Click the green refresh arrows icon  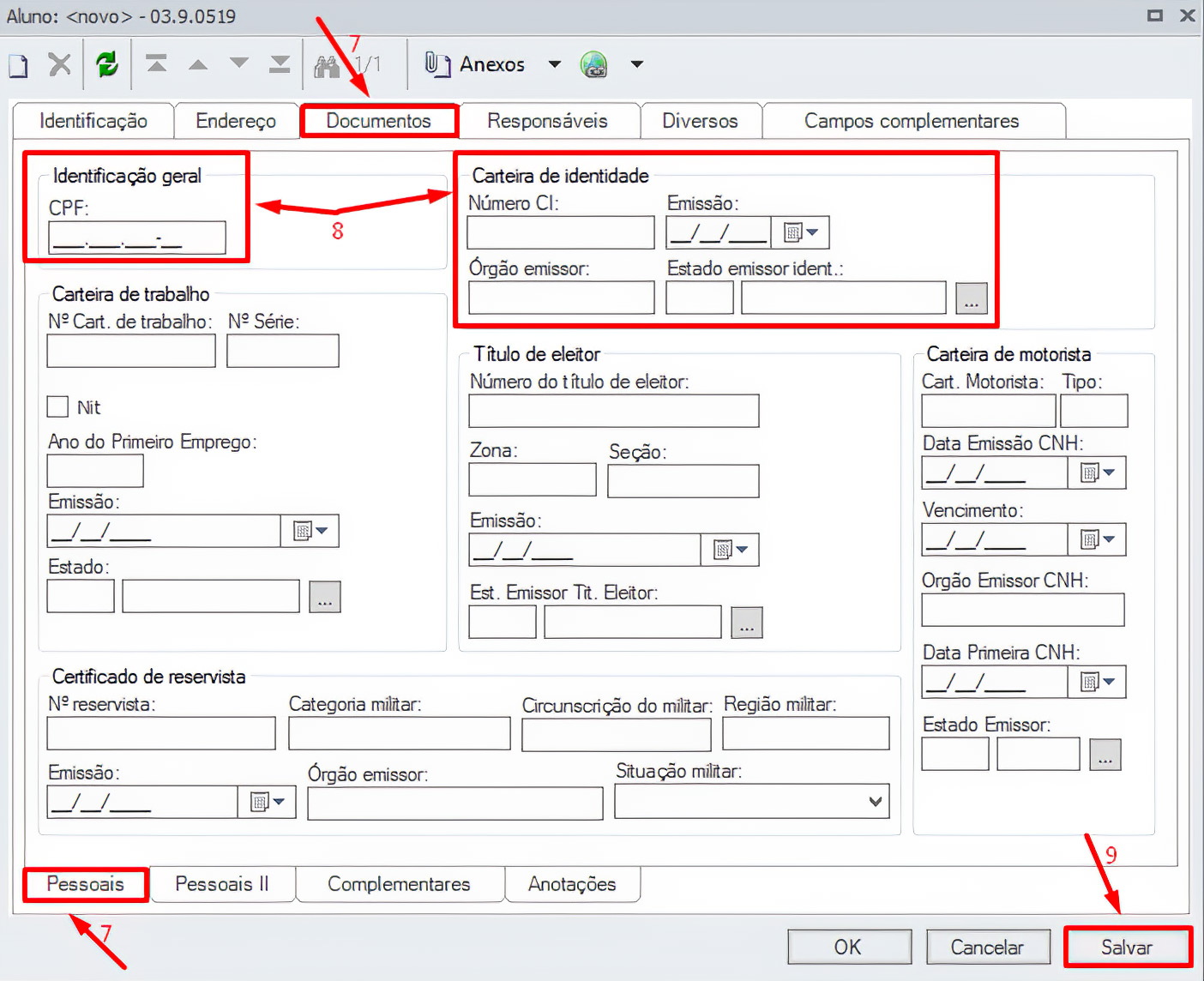coord(107,64)
